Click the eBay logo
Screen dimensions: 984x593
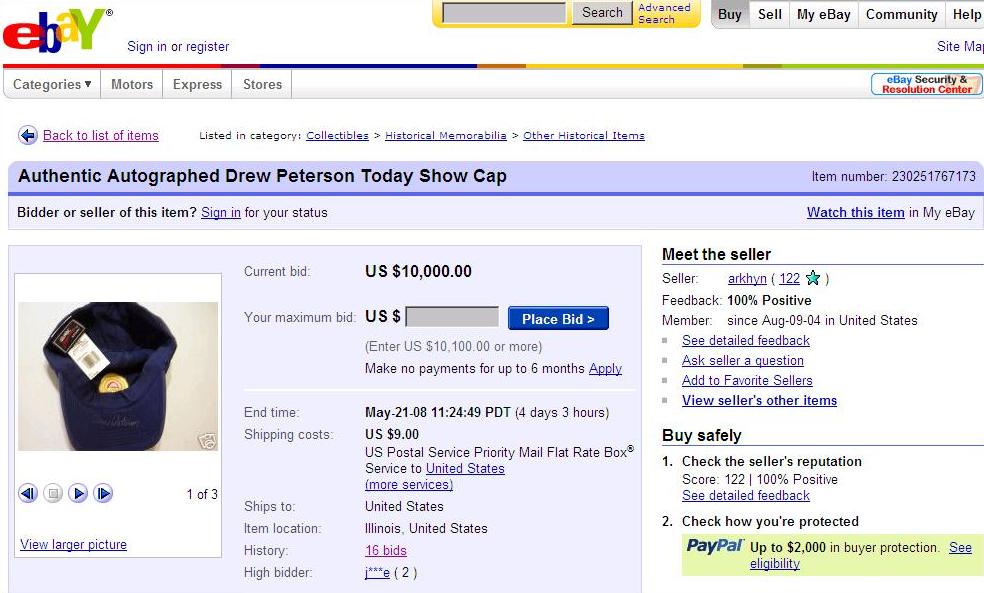tap(56, 31)
